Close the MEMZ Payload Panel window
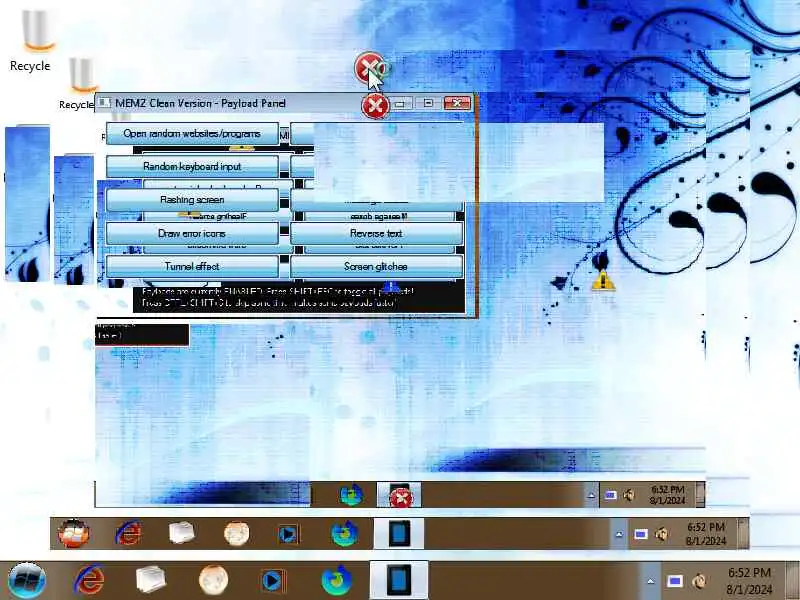This screenshot has width=800, height=600. click(x=457, y=103)
